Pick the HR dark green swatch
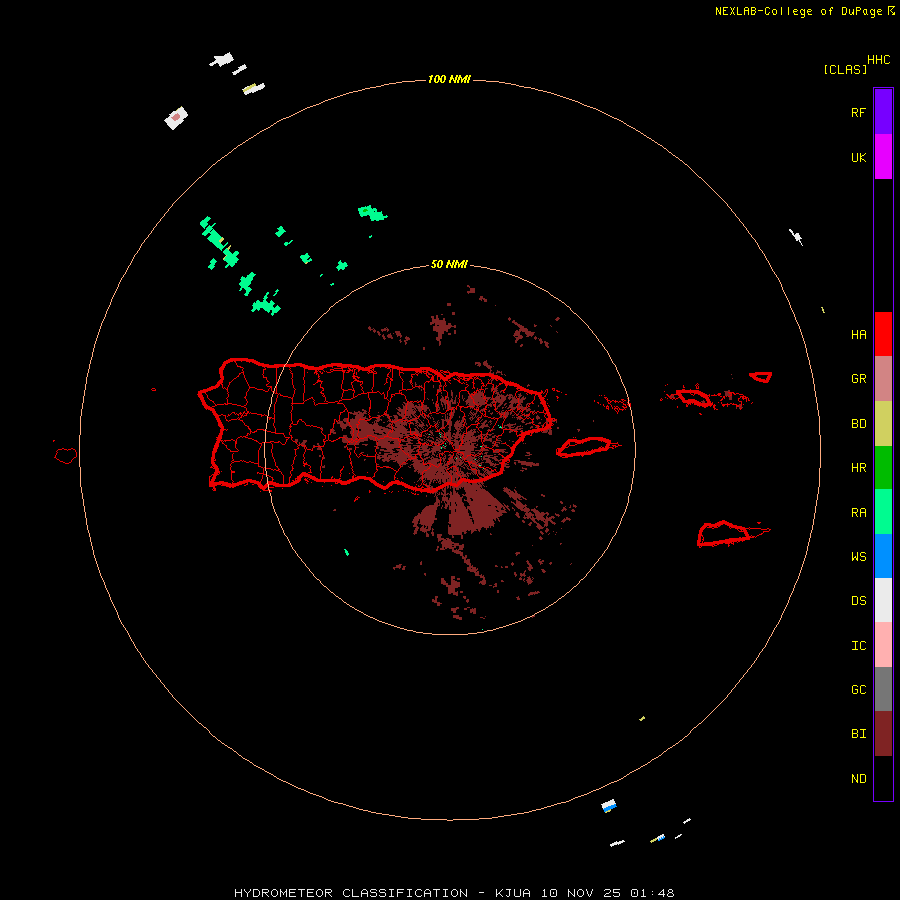900x900 pixels. coord(883,468)
